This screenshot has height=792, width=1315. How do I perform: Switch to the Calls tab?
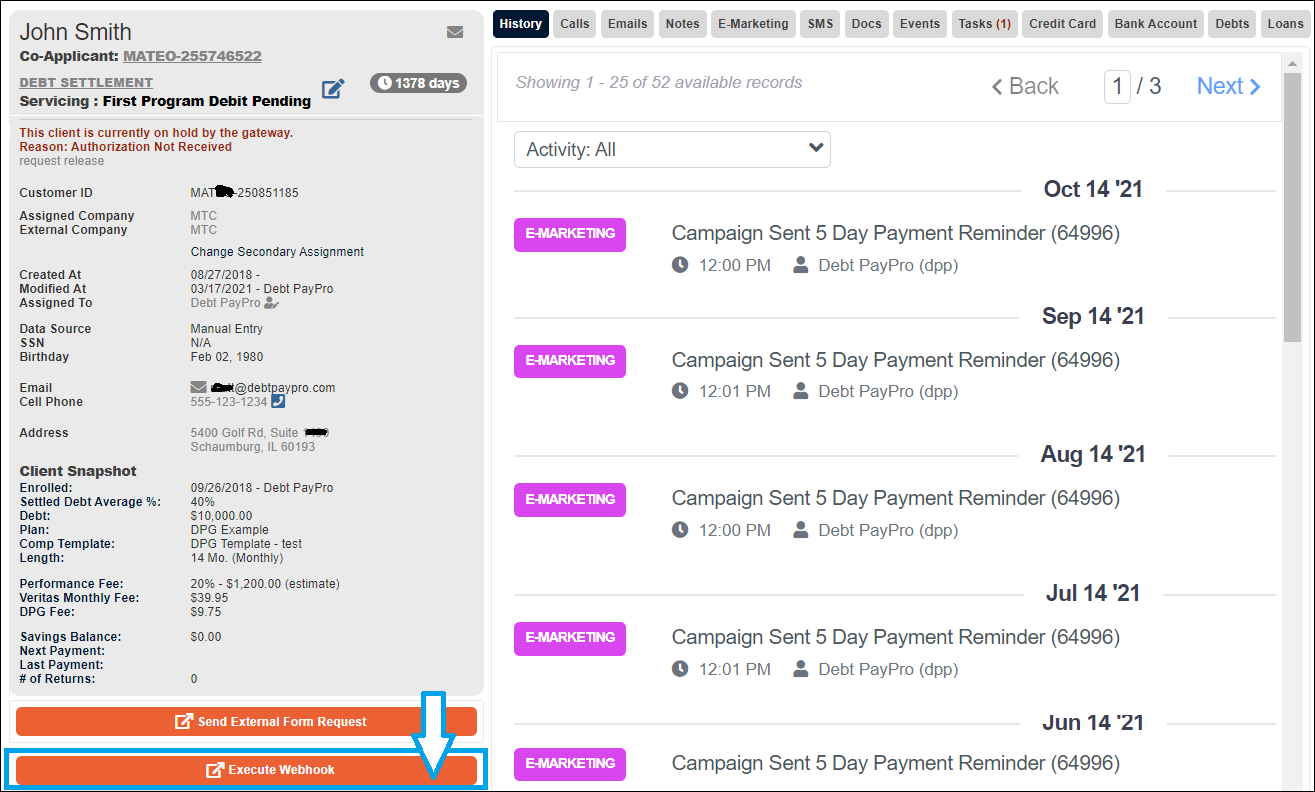coord(574,23)
